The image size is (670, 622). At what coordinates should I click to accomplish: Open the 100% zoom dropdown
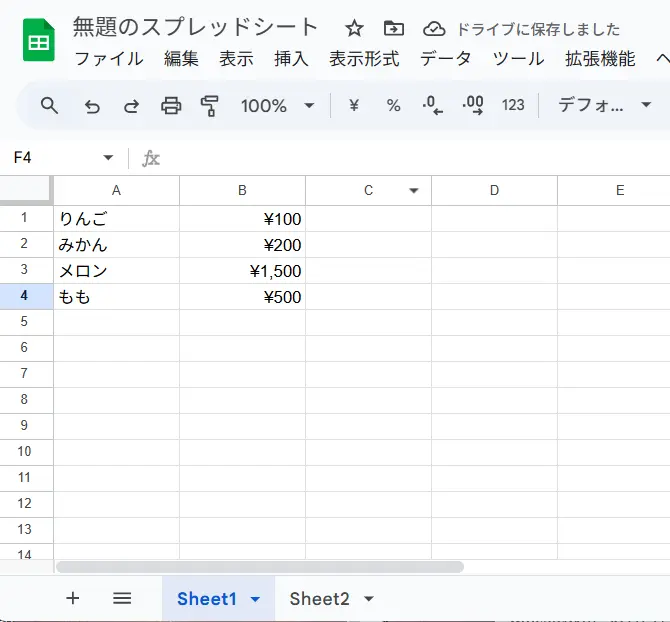click(x=309, y=105)
